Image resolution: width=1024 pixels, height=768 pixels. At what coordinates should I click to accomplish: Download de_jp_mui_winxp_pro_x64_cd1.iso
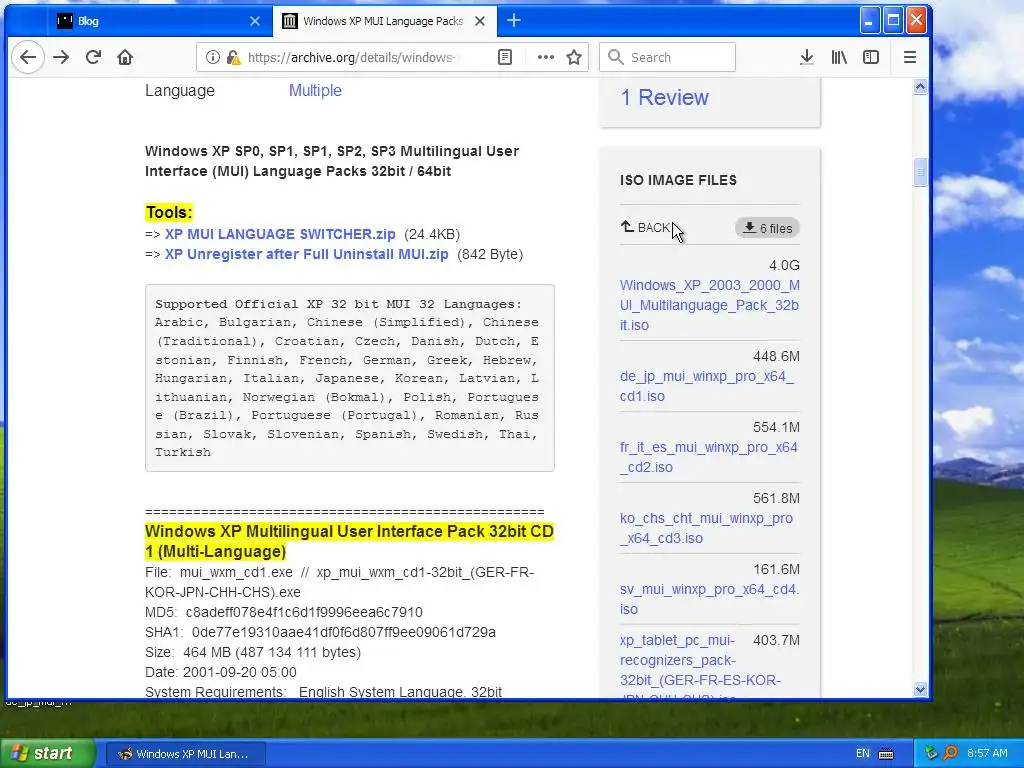(x=707, y=386)
